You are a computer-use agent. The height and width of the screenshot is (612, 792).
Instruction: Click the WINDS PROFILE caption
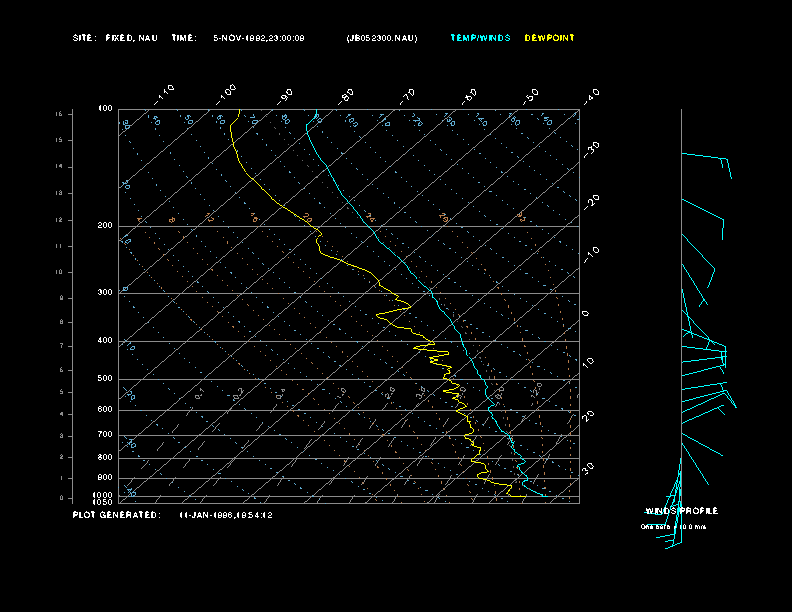[x=681, y=511]
